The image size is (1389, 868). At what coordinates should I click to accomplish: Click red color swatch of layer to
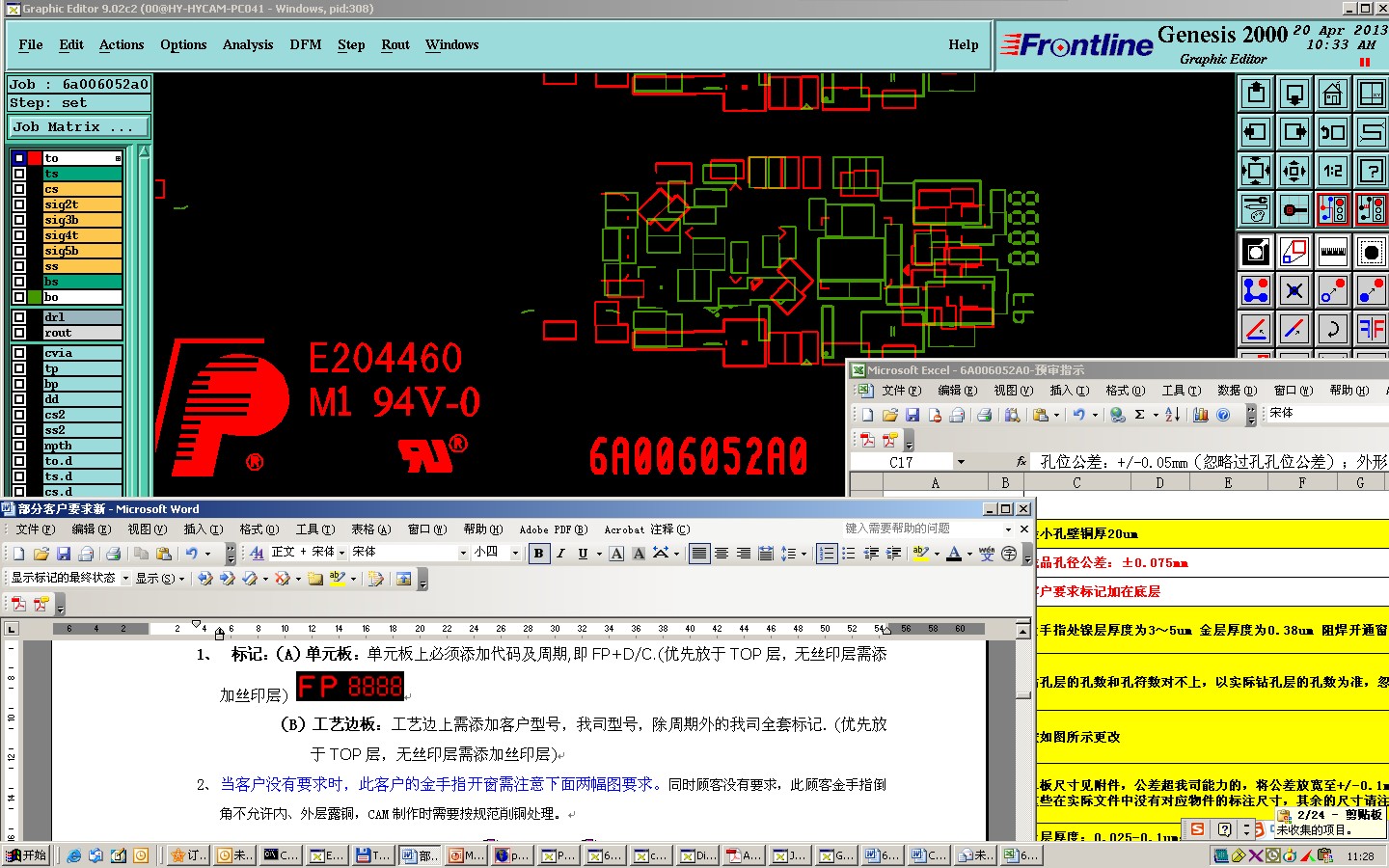point(35,158)
